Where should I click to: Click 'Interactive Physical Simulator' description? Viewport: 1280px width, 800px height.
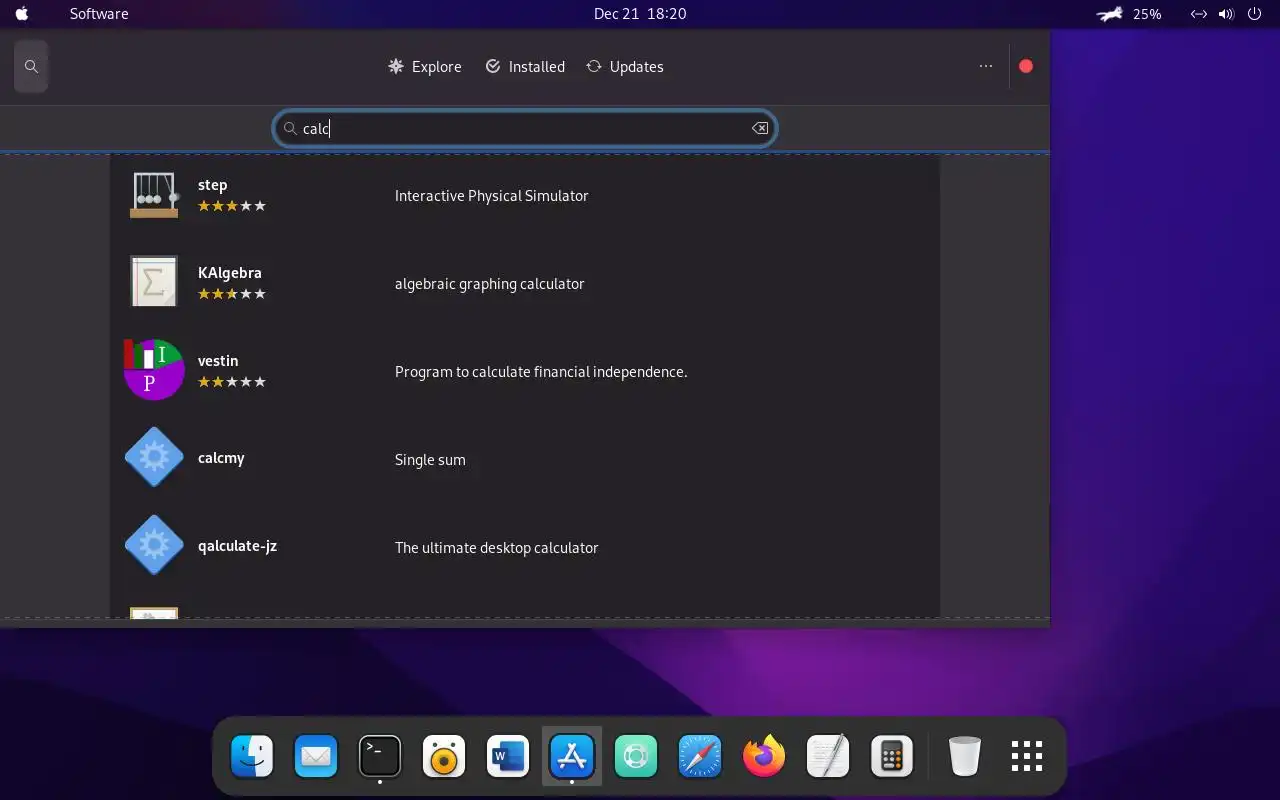[491, 196]
